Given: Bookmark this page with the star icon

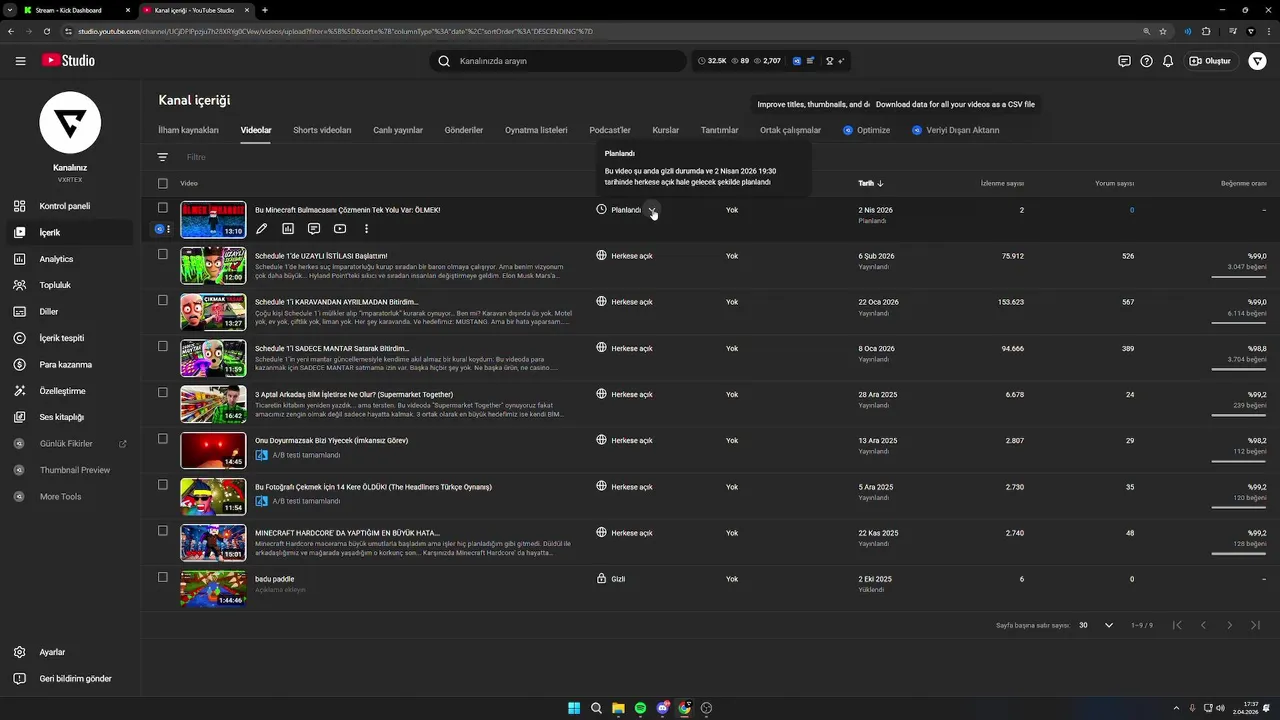Looking at the screenshot, I should tap(1163, 31).
